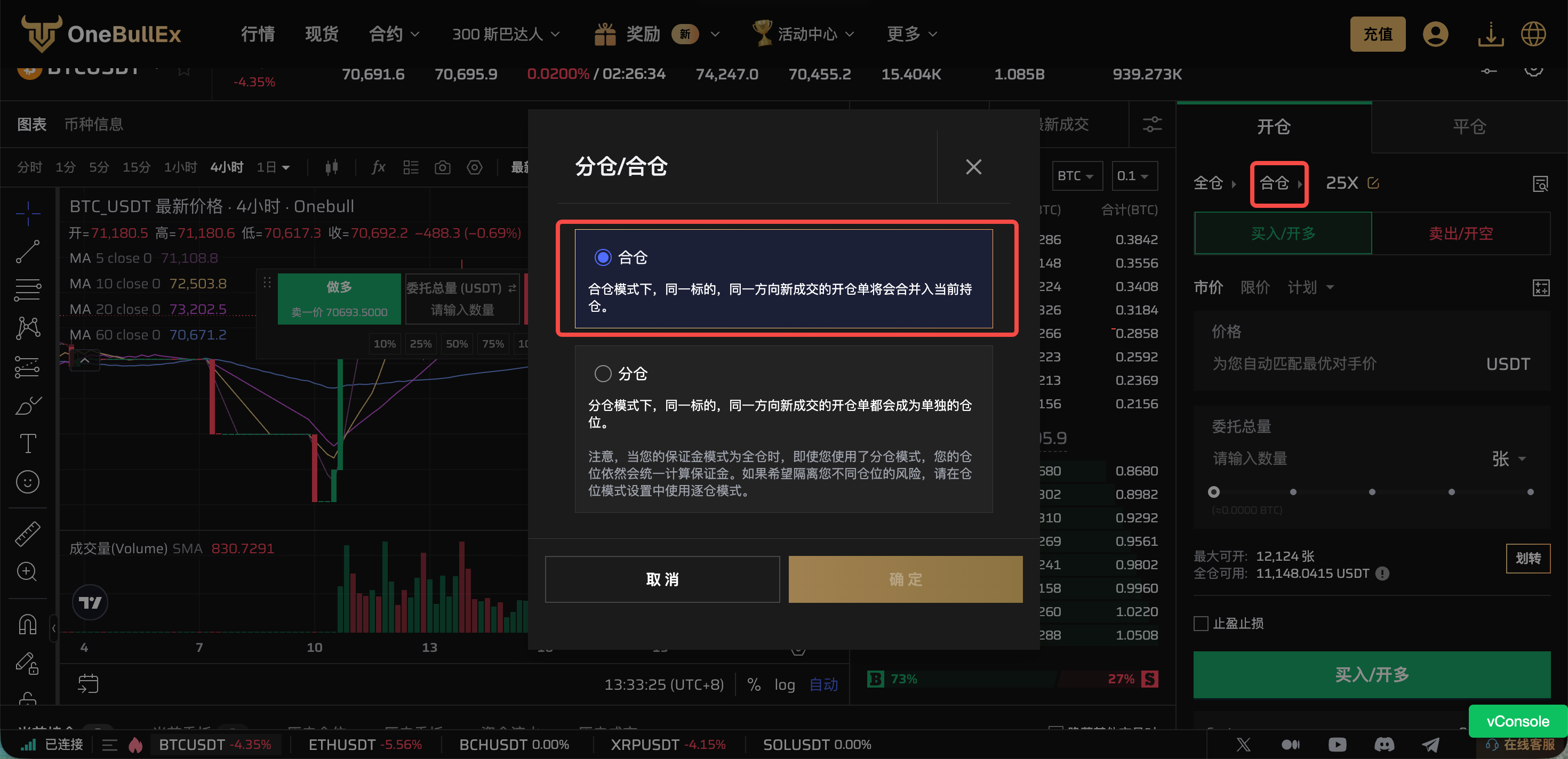Click the vConsole button
This screenshot has height=759, width=1568.
click(1517, 721)
